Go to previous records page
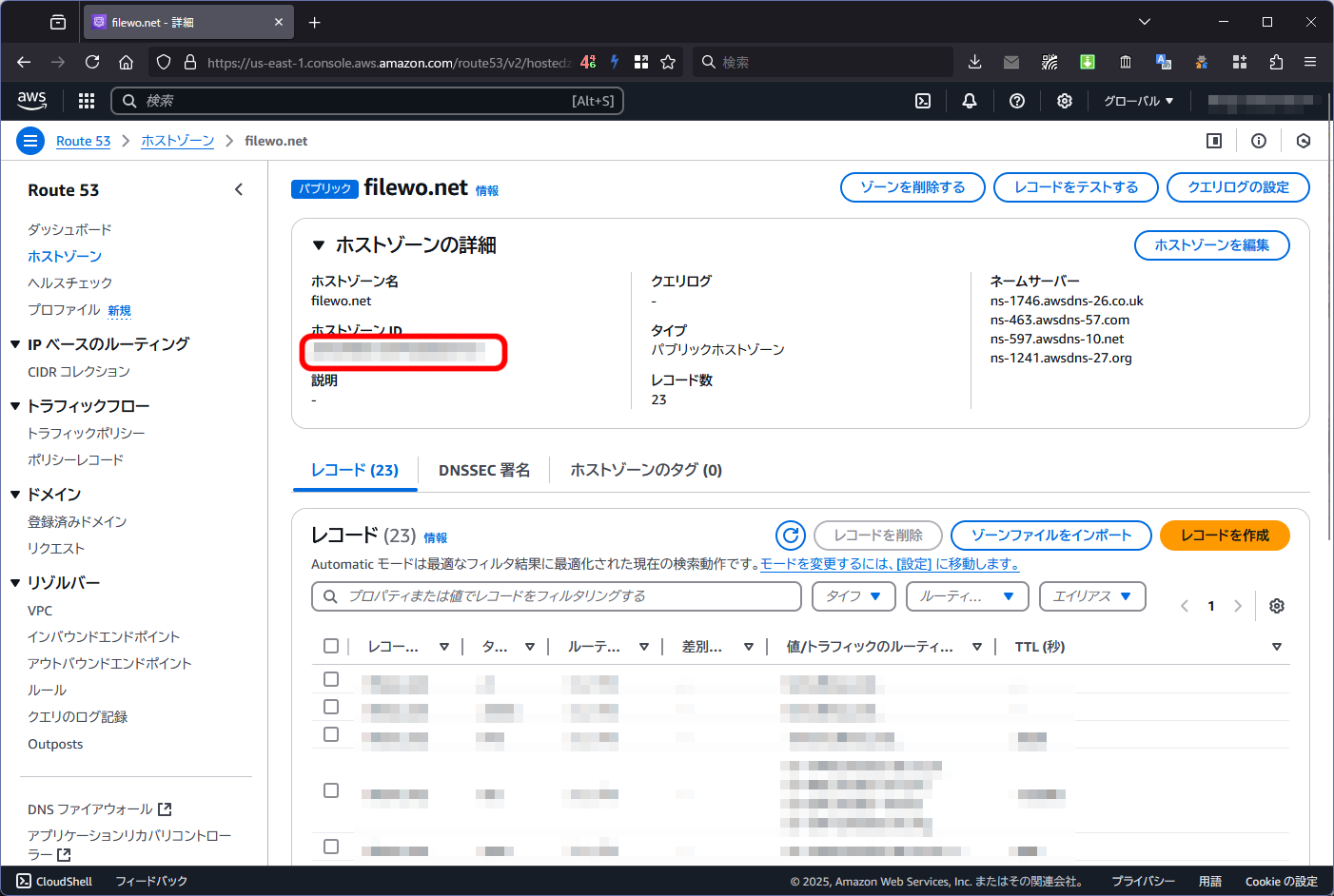Image resolution: width=1334 pixels, height=896 pixels. point(1185,606)
